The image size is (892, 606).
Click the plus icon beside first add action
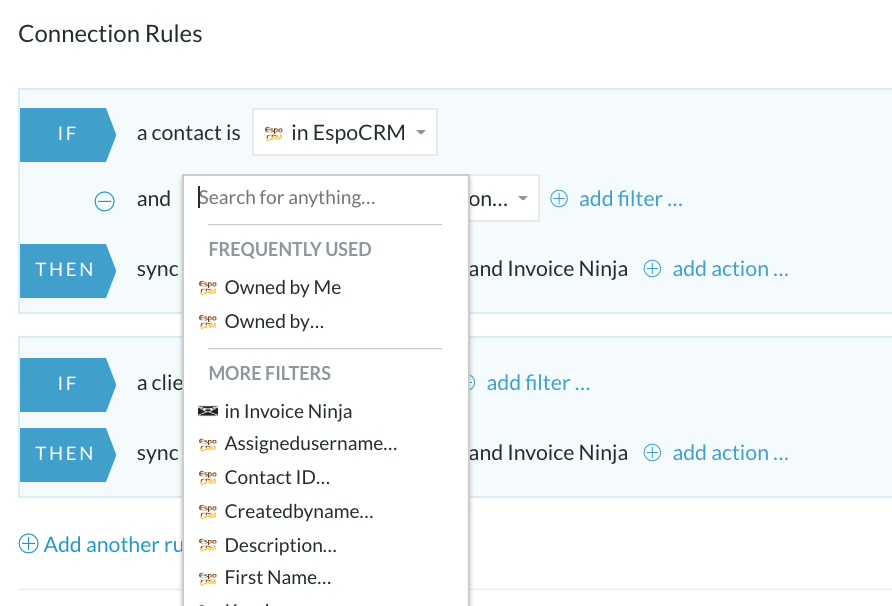click(652, 269)
